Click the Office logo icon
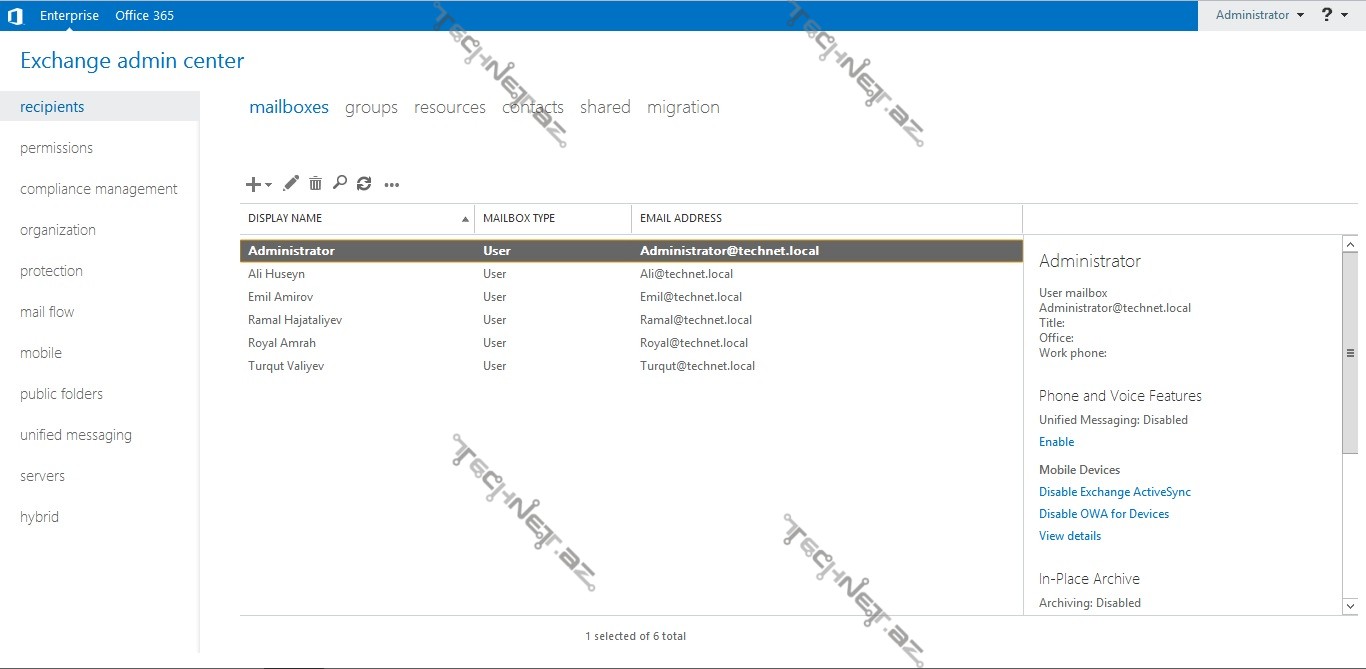The height and width of the screenshot is (669, 1366). pyautogui.click(x=15, y=15)
